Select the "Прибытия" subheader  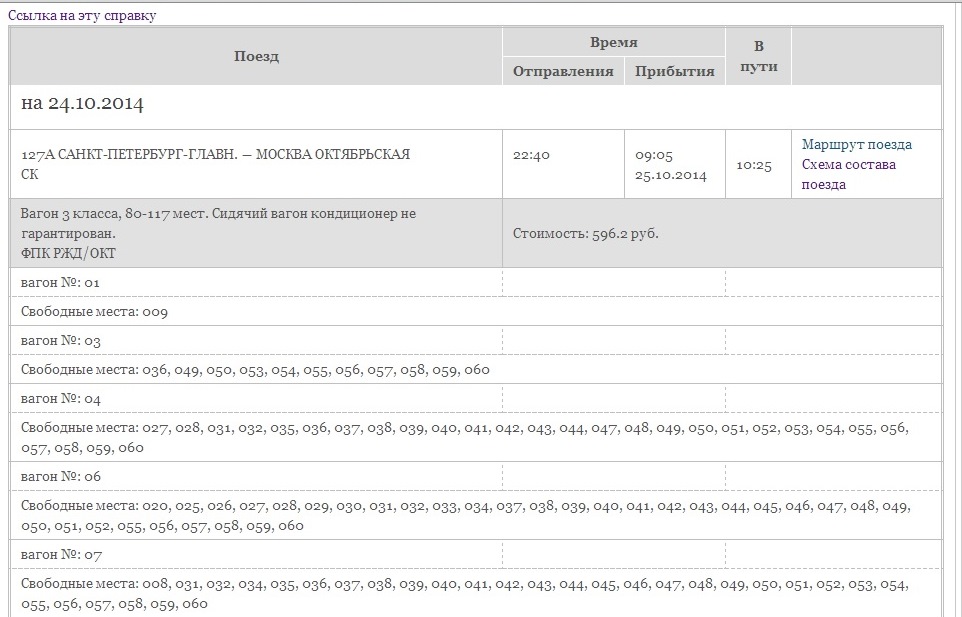coord(675,71)
